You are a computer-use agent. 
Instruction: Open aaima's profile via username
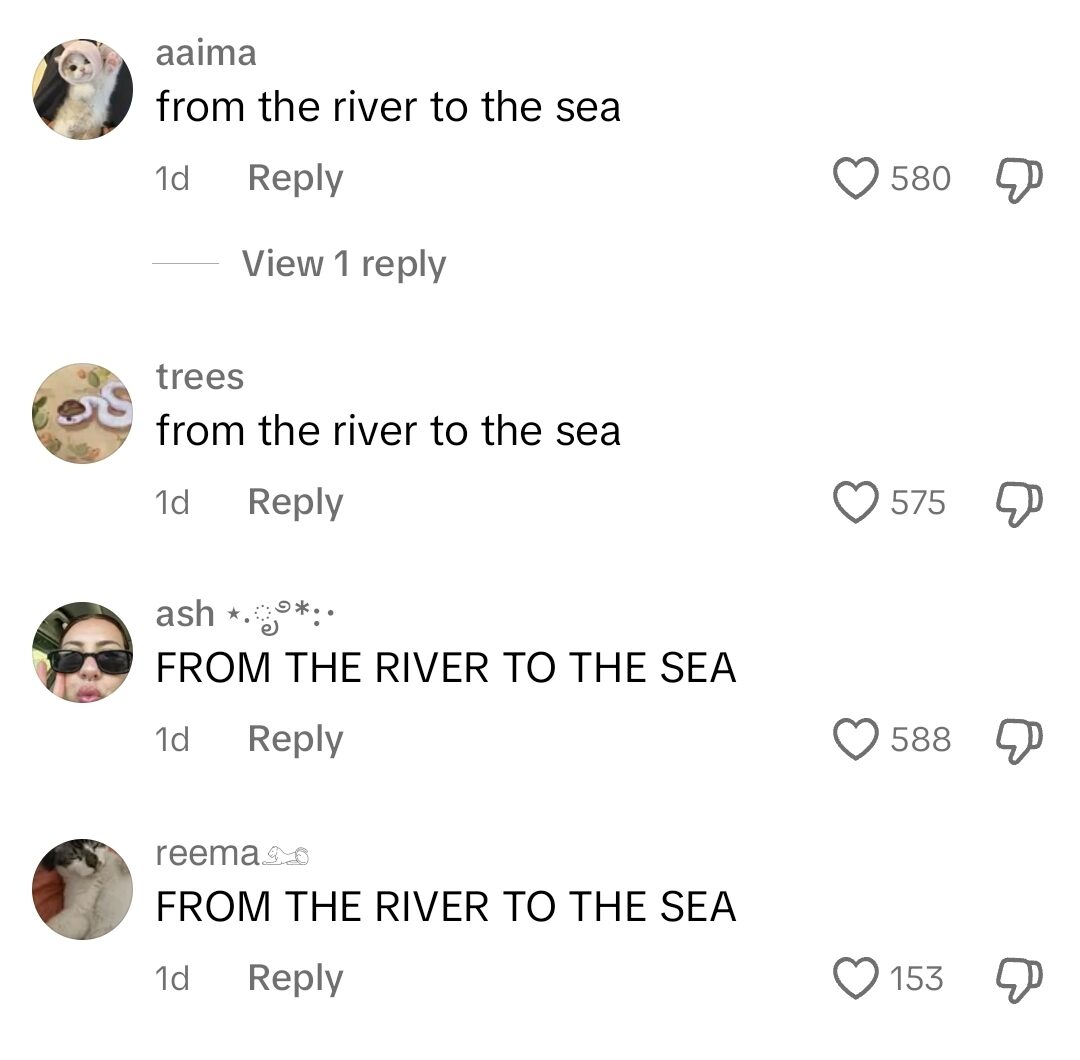(206, 55)
